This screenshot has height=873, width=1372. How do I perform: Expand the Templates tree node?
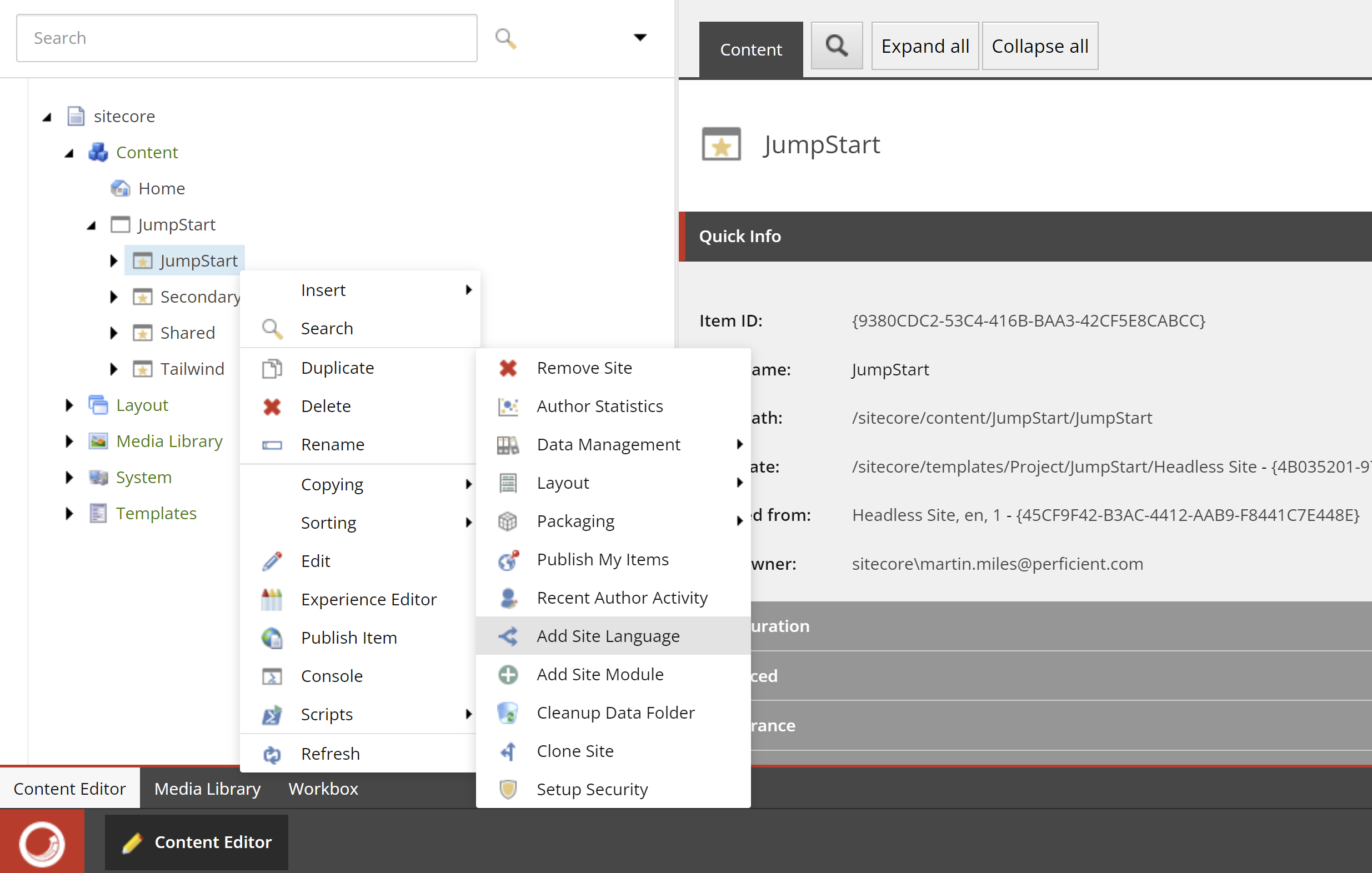69,513
